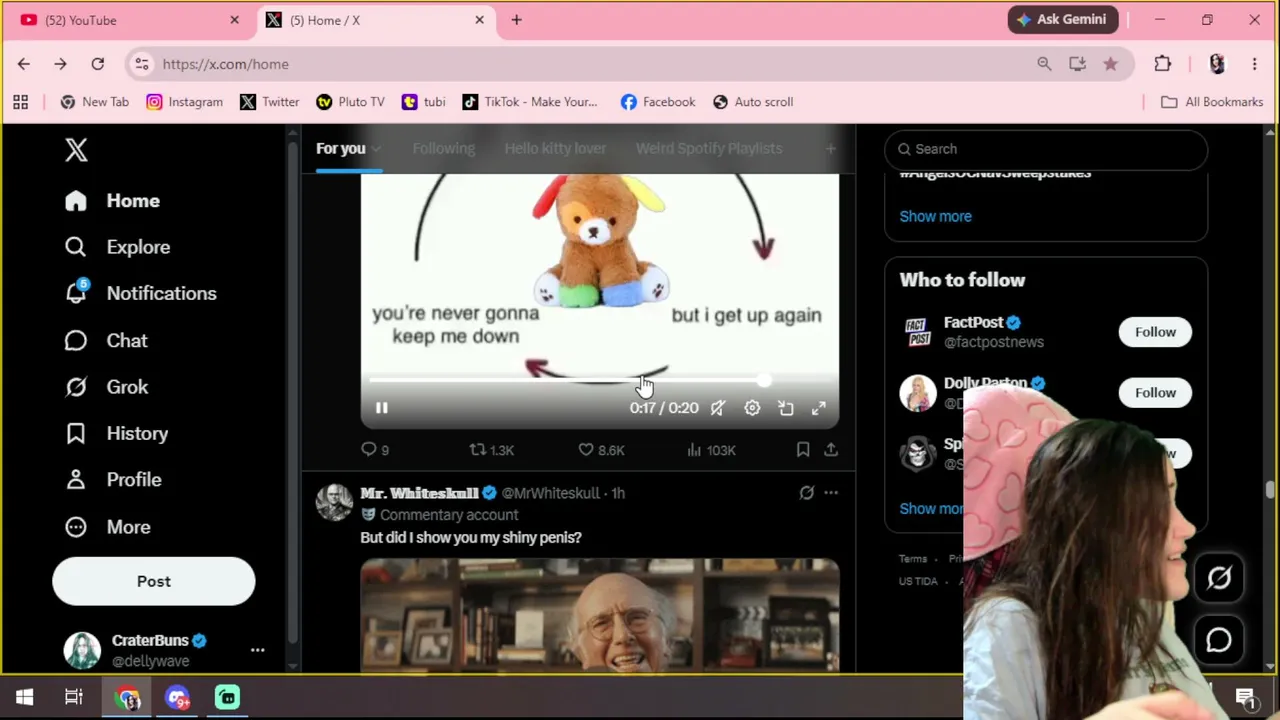The image size is (1280, 720).
Task: Open Discord from the taskbar
Action: point(177,697)
